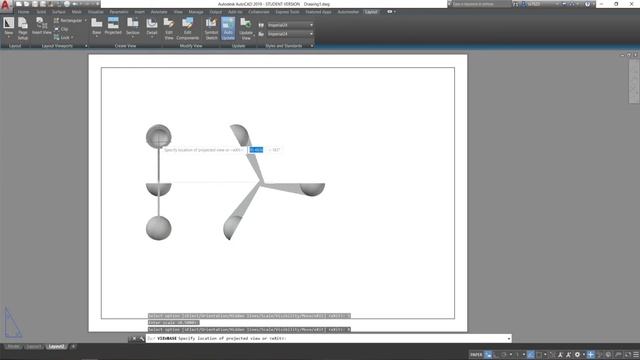Viewport: 640px width, 360px height.
Task: Toggle PAPER space button in status bar
Action: [476, 355]
